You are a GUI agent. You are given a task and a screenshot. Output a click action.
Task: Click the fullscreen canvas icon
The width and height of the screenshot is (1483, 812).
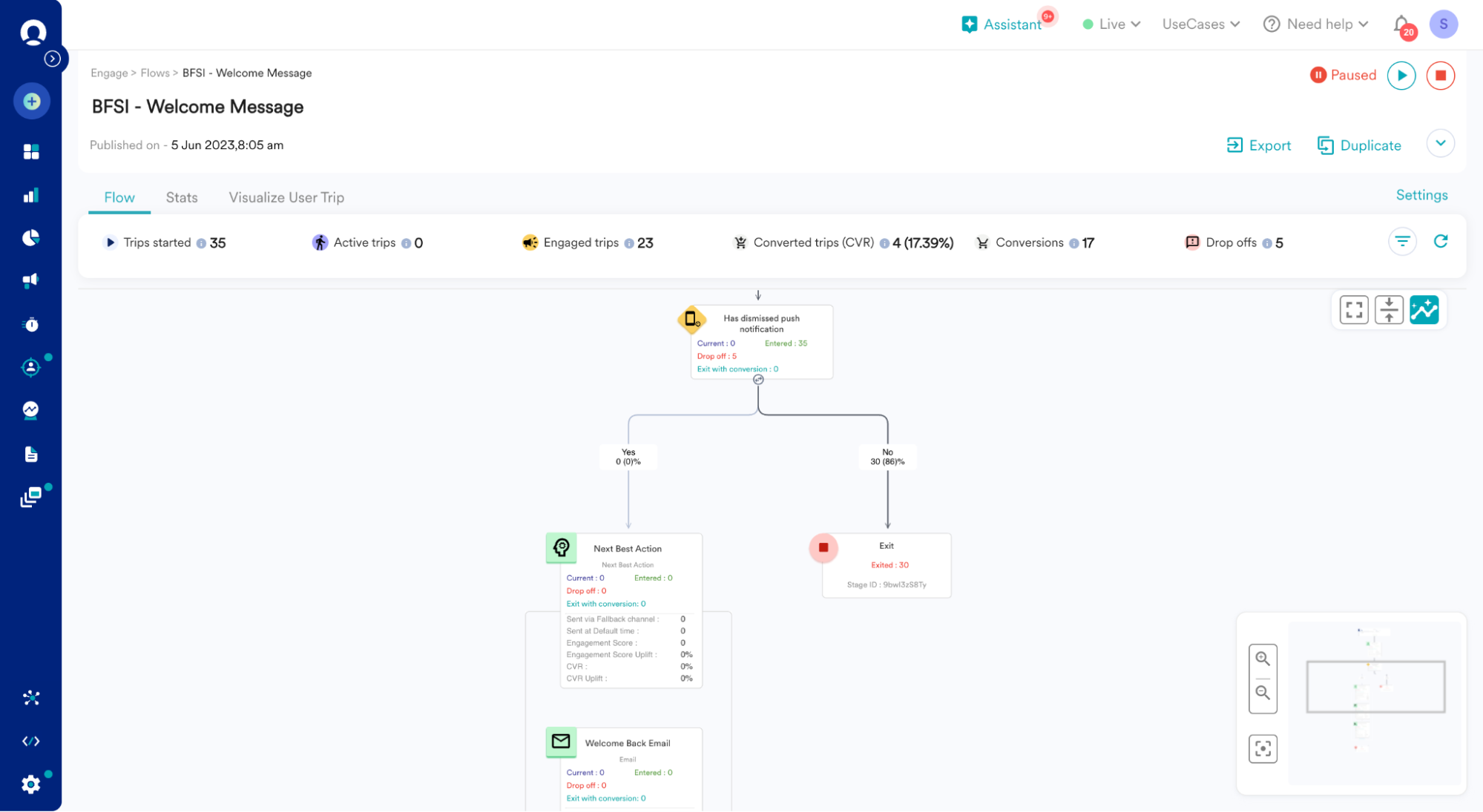pos(1353,310)
